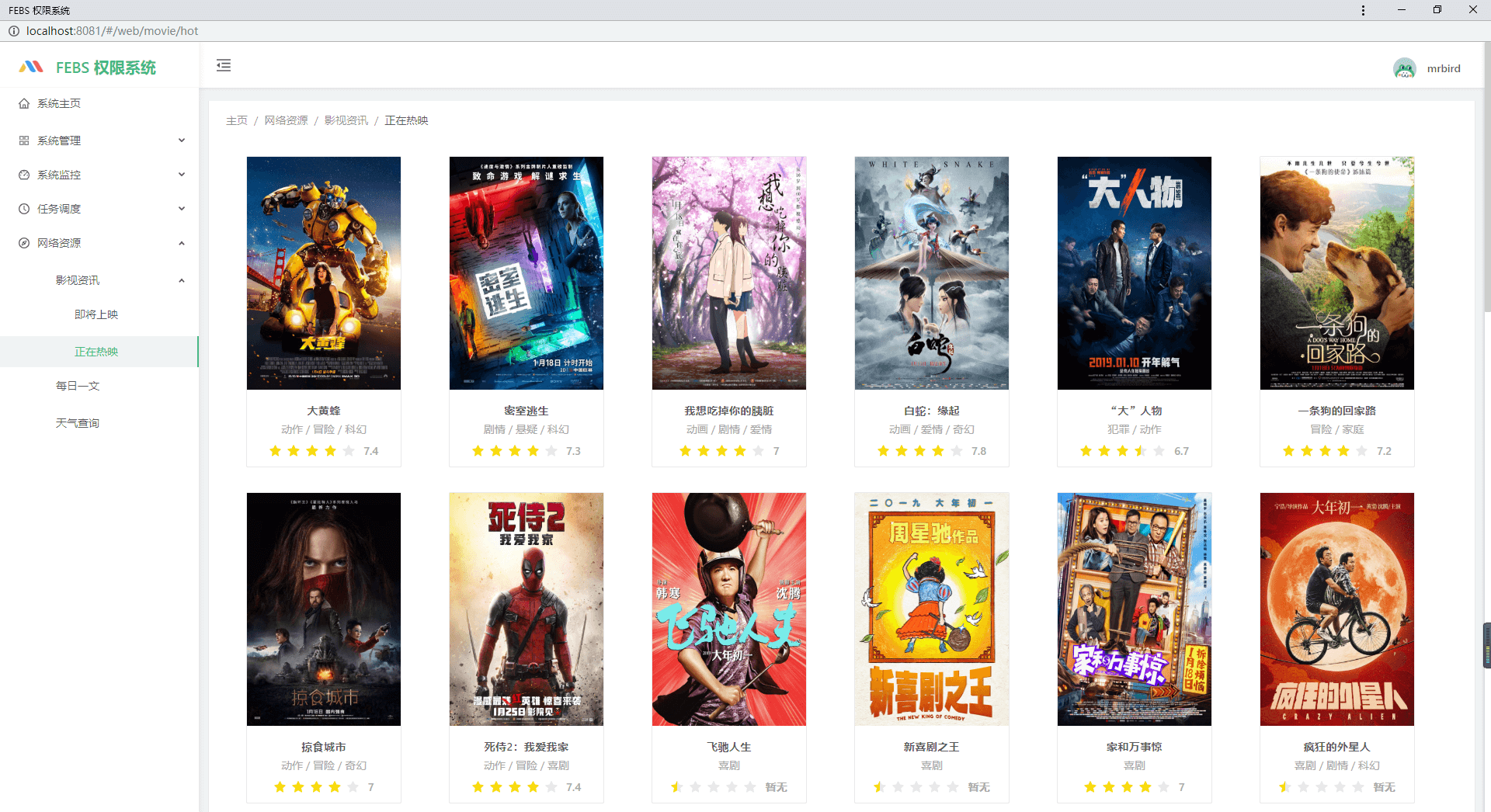Collapse the 影视资讯 submenu chevron
1491x812 pixels.
point(182,280)
